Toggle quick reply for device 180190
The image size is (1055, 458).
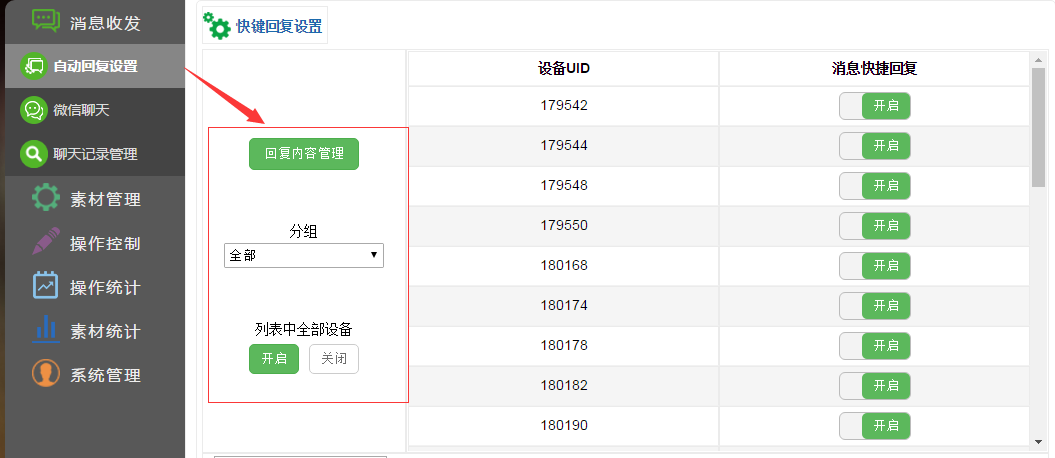[x=875, y=426]
